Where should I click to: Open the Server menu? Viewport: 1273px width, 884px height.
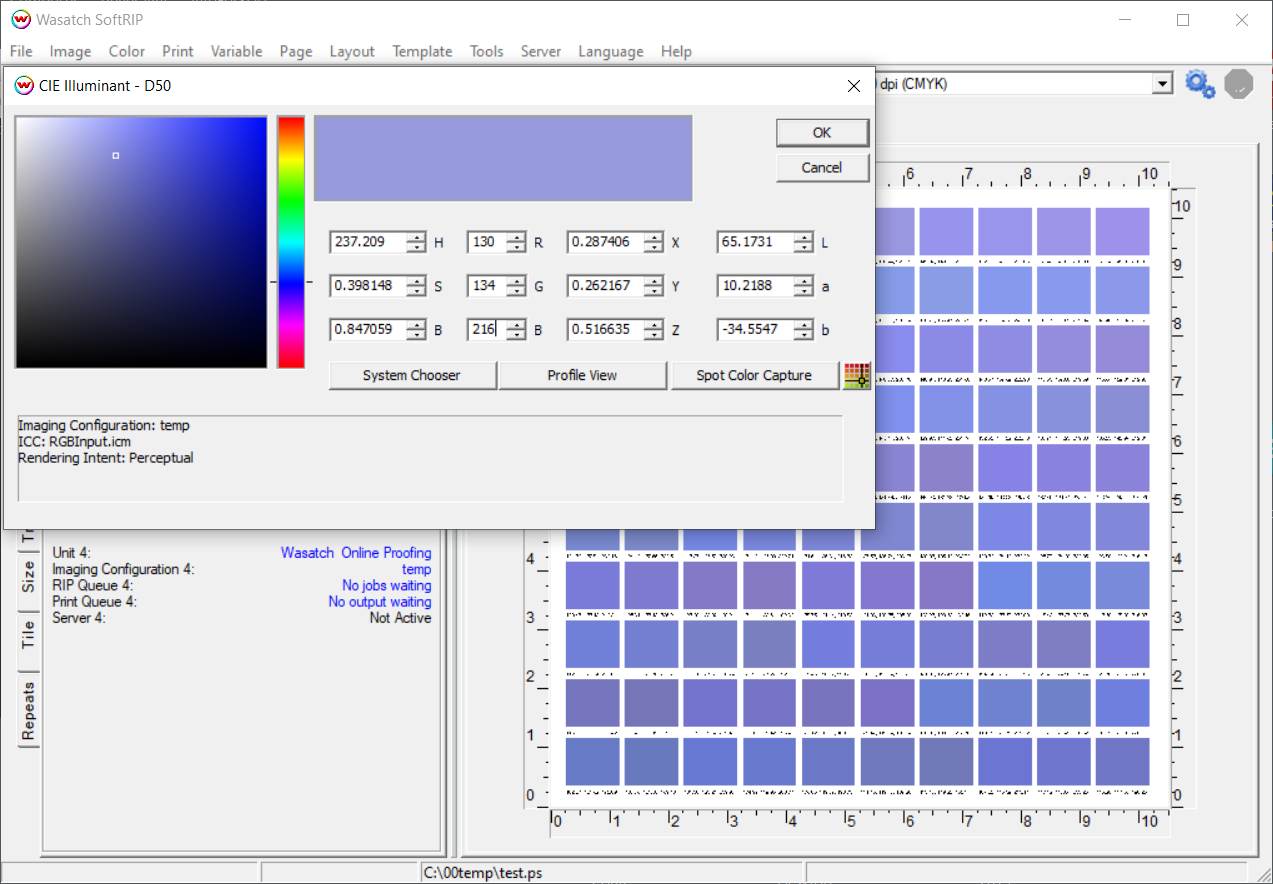pyautogui.click(x=541, y=51)
